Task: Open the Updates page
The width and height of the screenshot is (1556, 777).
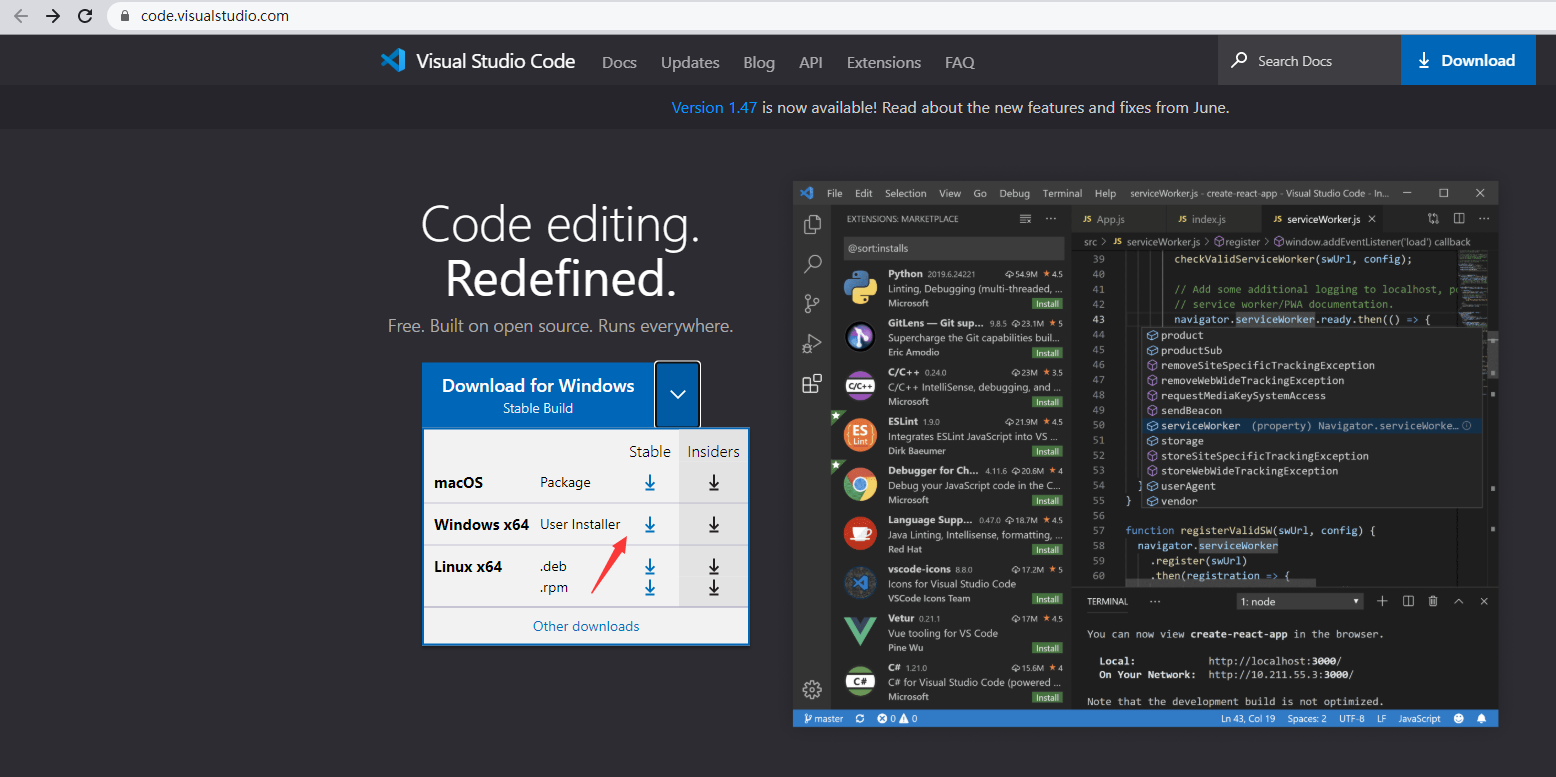Action: (x=690, y=62)
